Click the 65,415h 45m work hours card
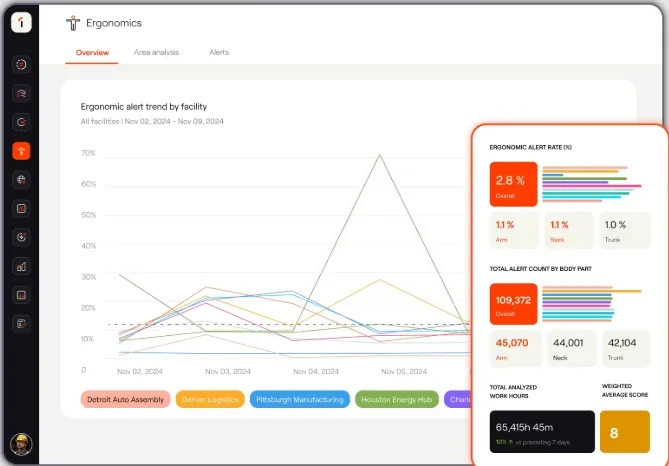 pos(542,431)
